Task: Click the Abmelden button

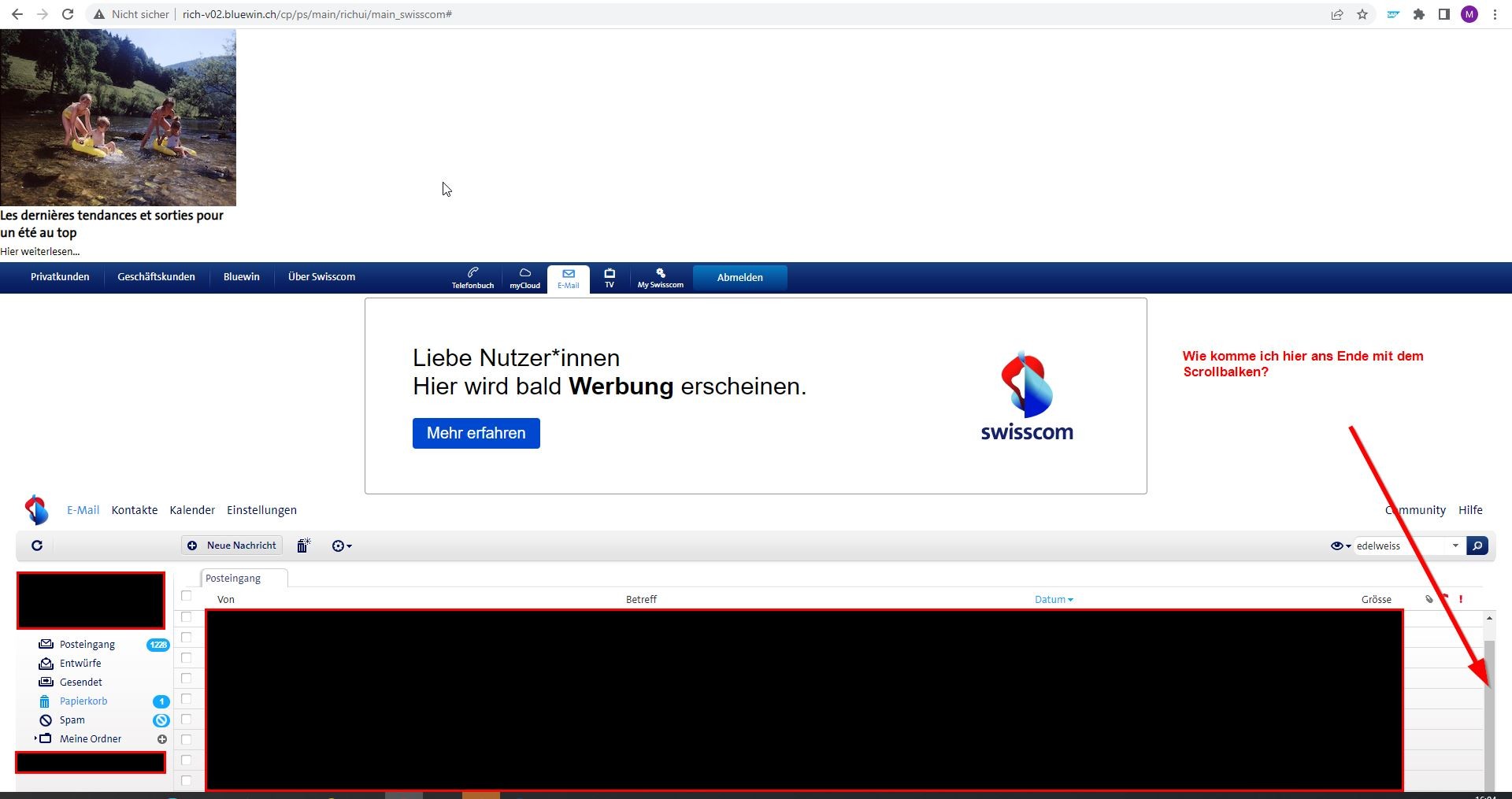Action: click(739, 277)
